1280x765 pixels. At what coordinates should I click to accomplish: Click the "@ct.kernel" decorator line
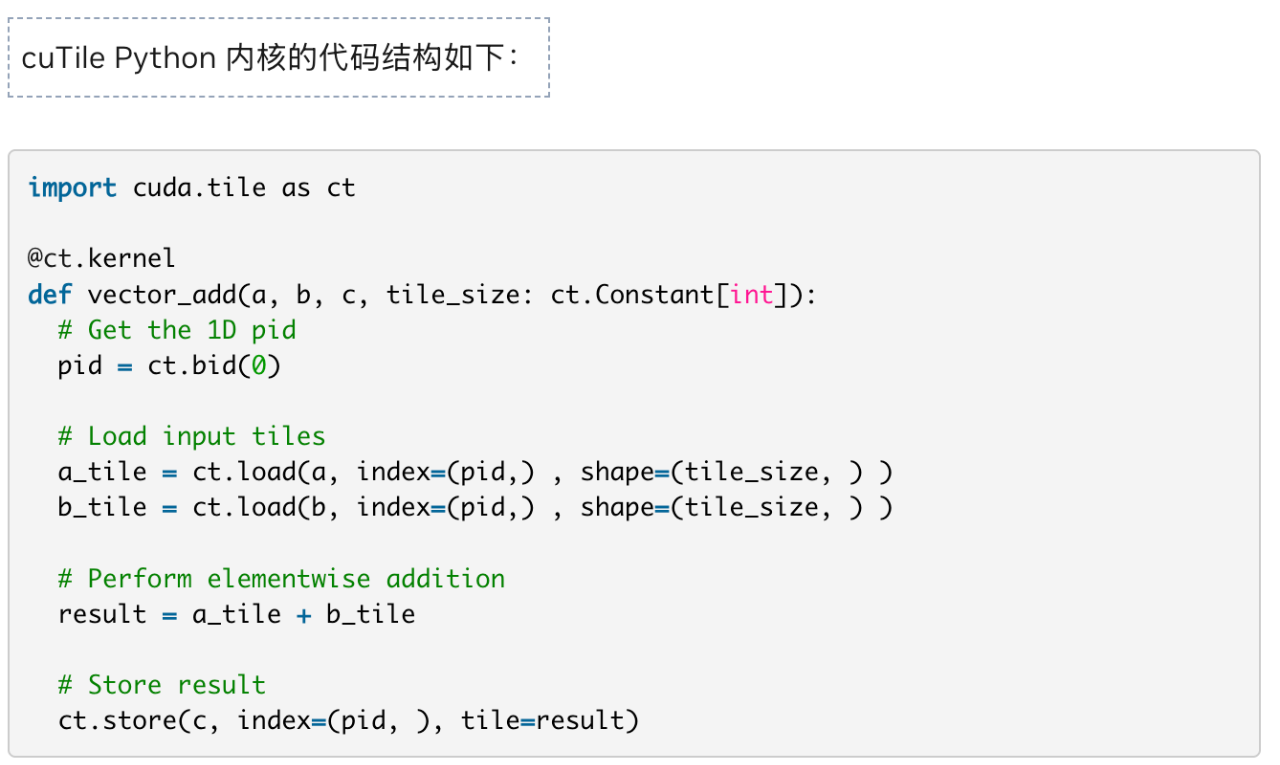pyautogui.click(x=101, y=258)
